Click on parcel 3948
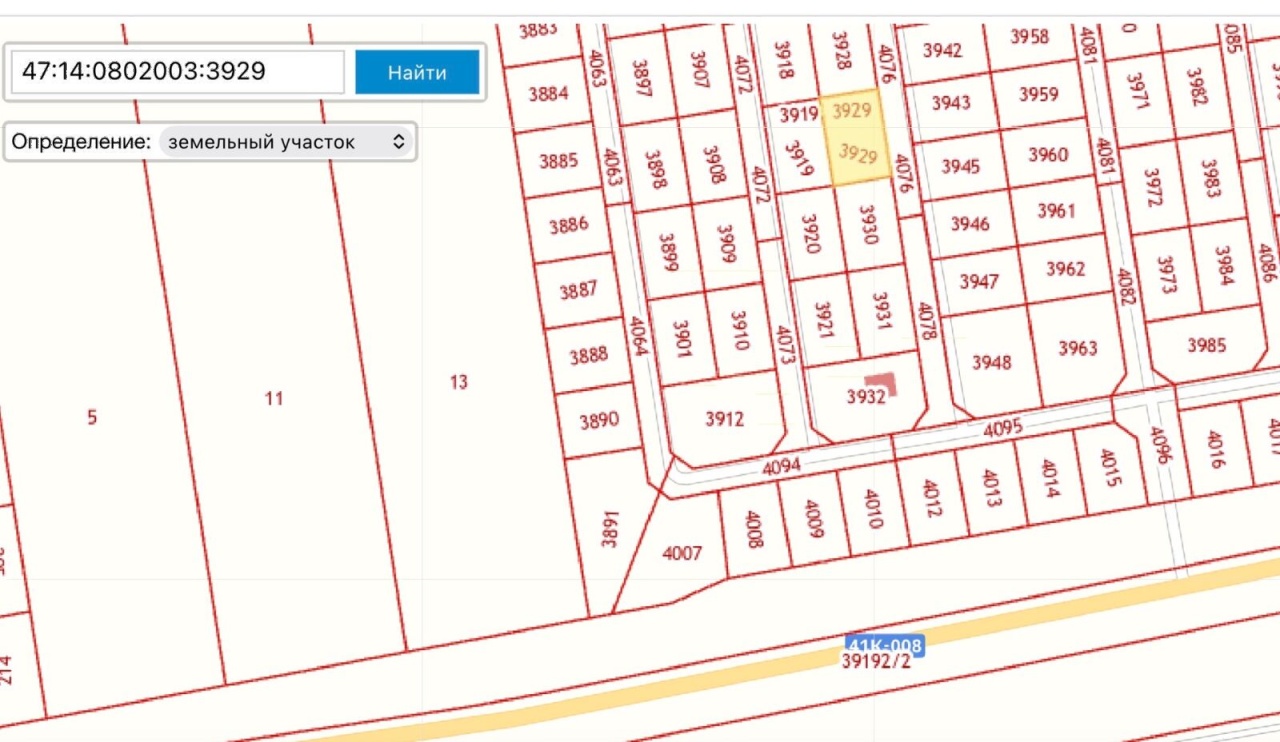 [991, 362]
